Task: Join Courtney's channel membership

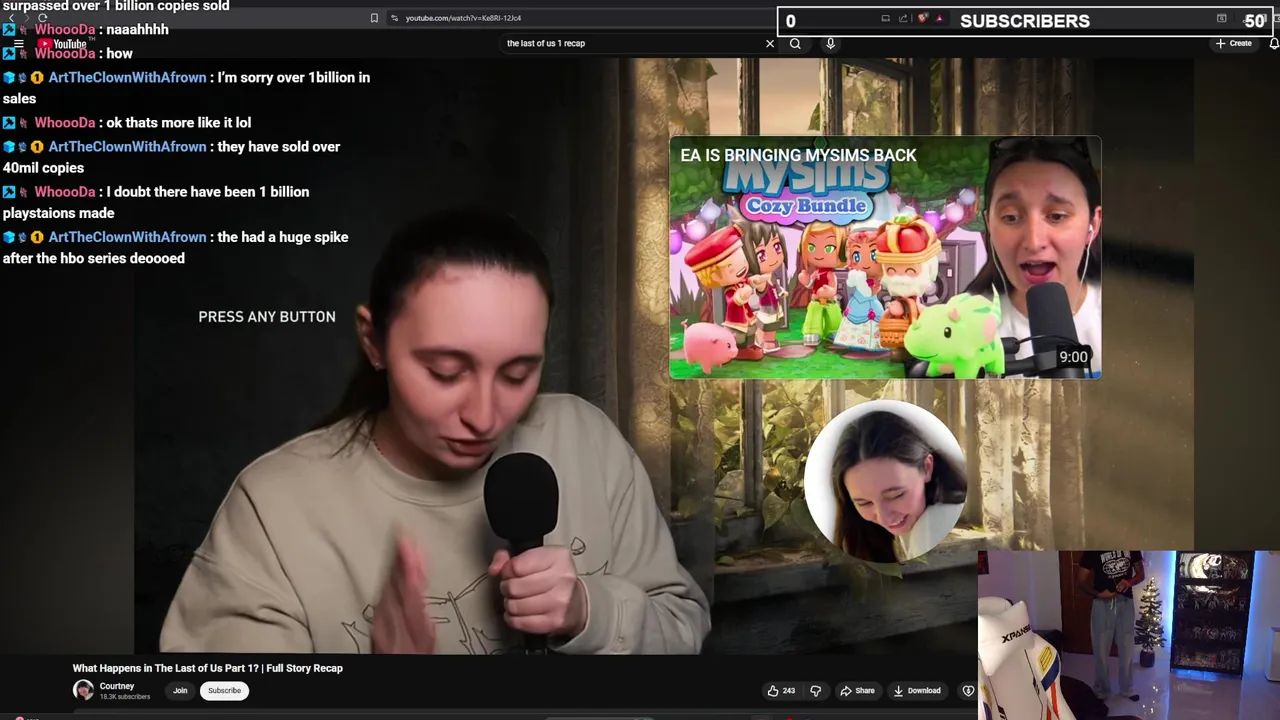Action: [x=180, y=690]
